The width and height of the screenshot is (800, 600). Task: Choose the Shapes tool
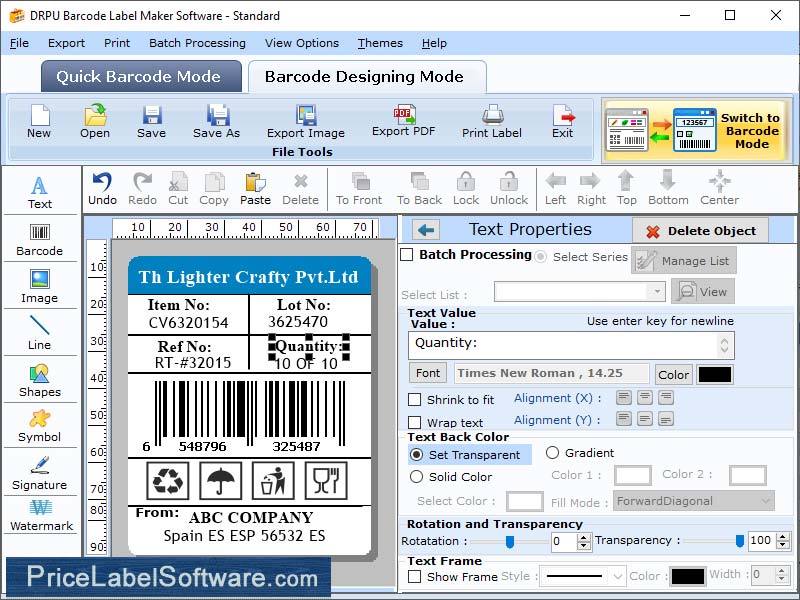[x=40, y=382]
